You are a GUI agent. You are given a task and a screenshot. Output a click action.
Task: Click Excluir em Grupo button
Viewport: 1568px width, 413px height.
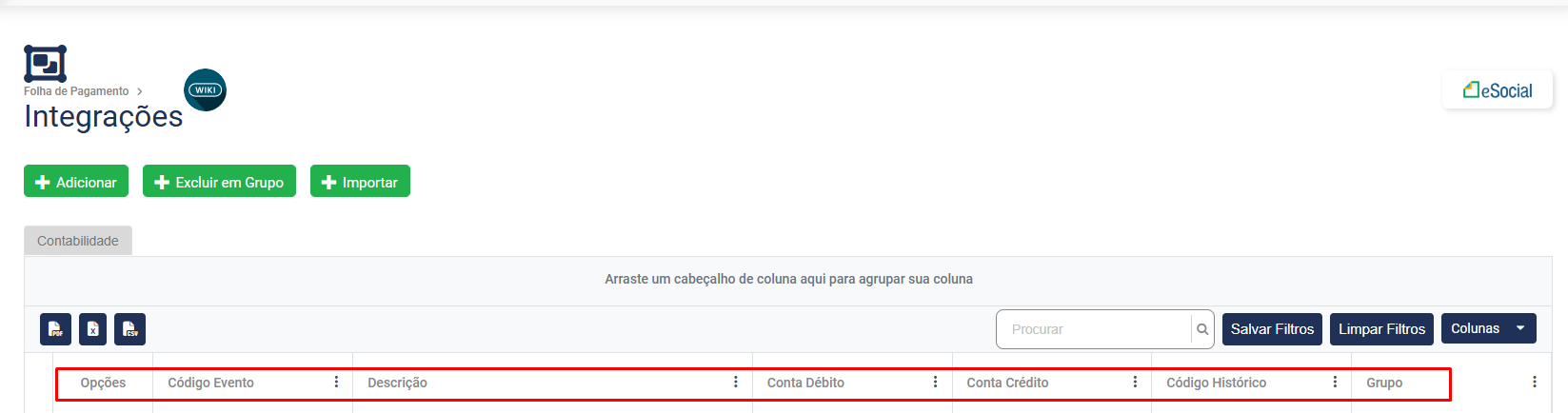tap(219, 182)
